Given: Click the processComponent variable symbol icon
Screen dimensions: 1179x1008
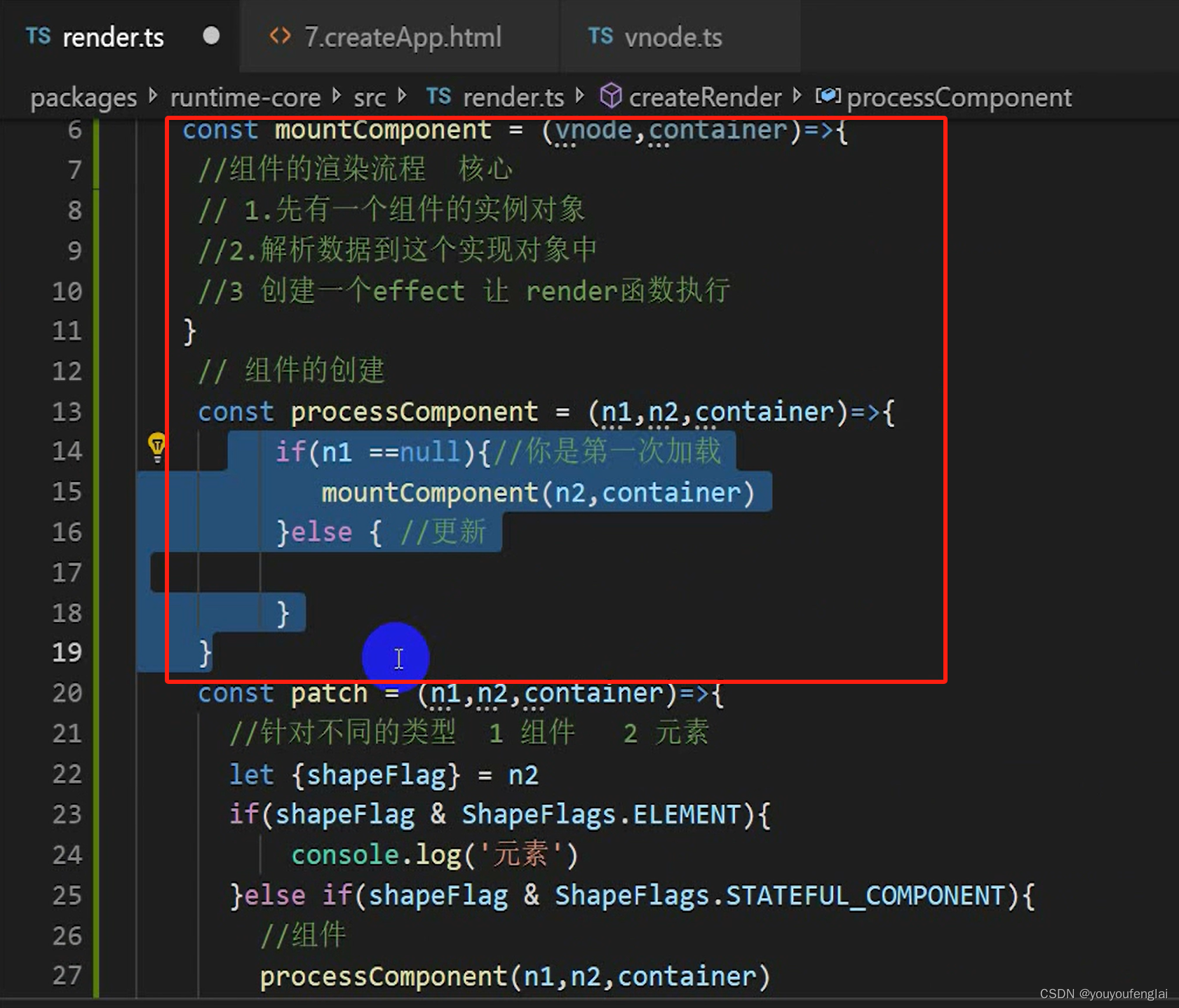Looking at the screenshot, I should [x=828, y=95].
